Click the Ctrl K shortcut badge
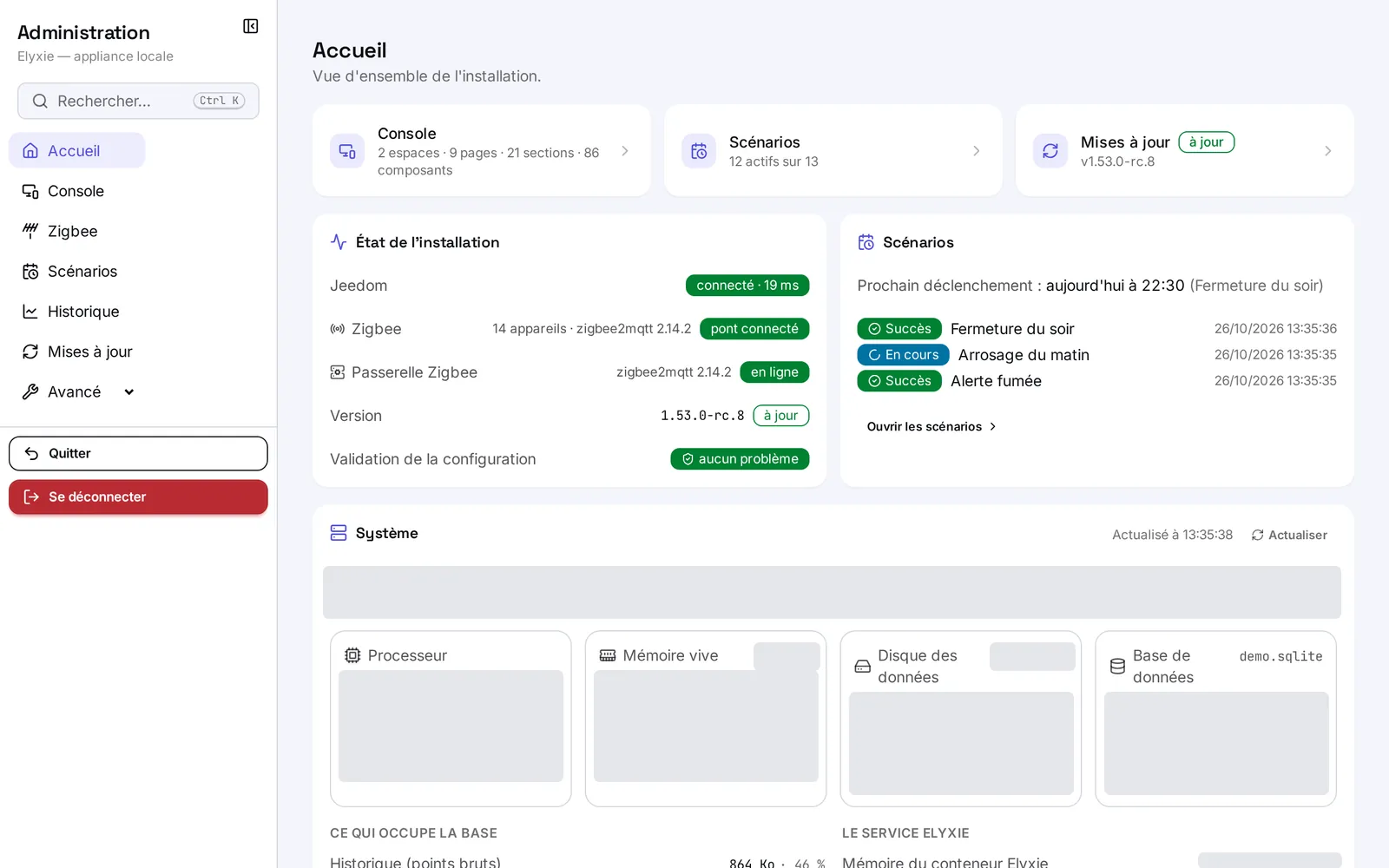The image size is (1389, 868). (219, 101)
